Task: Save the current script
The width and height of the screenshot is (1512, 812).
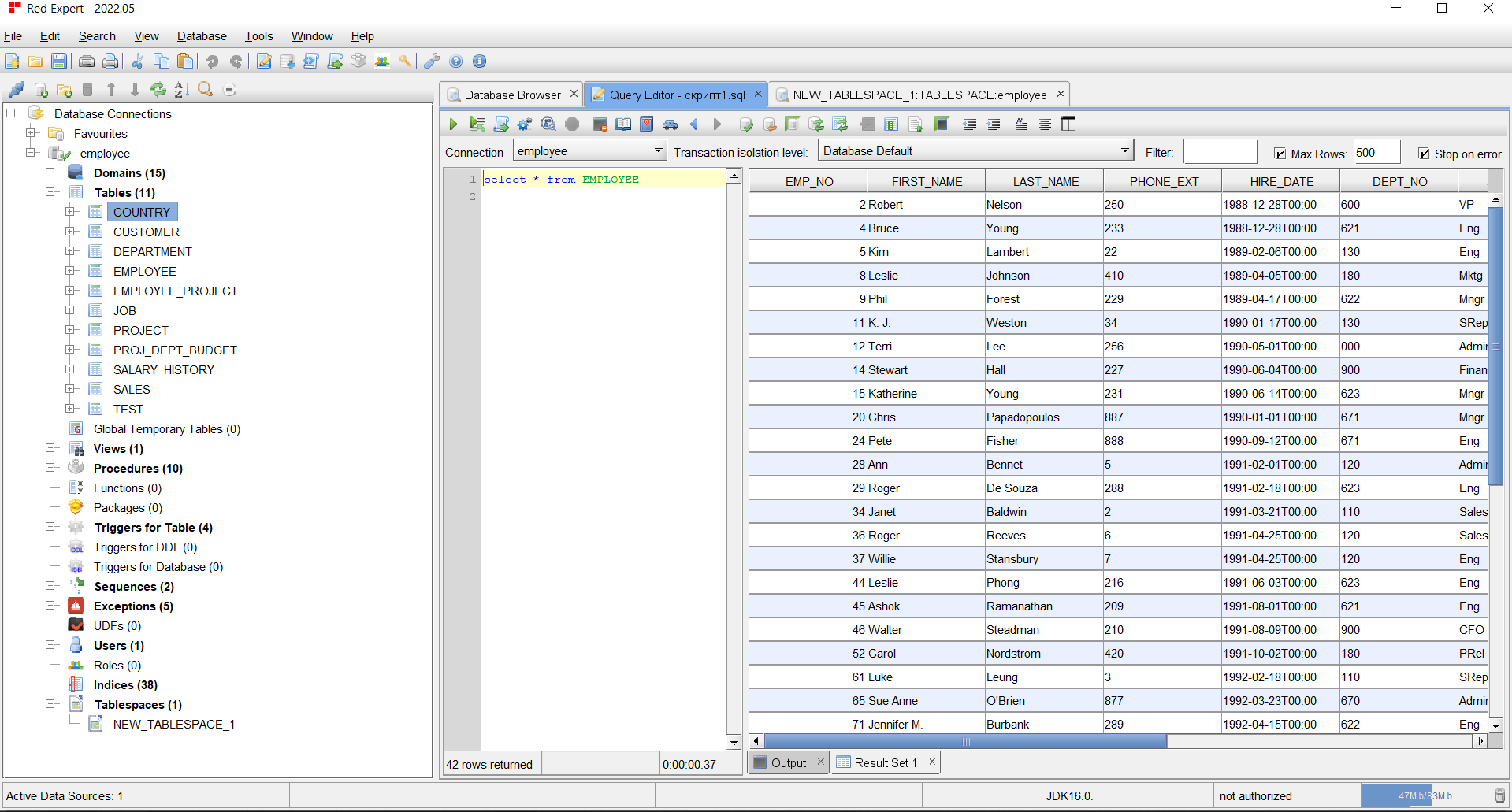Action: tap(59, 61)
